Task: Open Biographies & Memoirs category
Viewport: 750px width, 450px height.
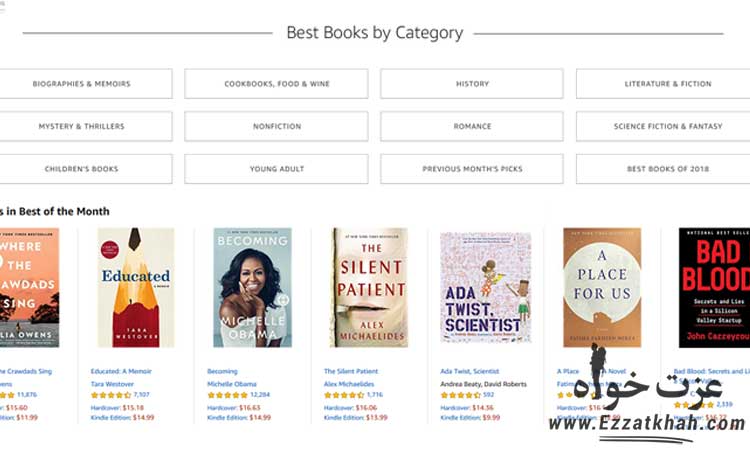Action: [x=82, y=84]
